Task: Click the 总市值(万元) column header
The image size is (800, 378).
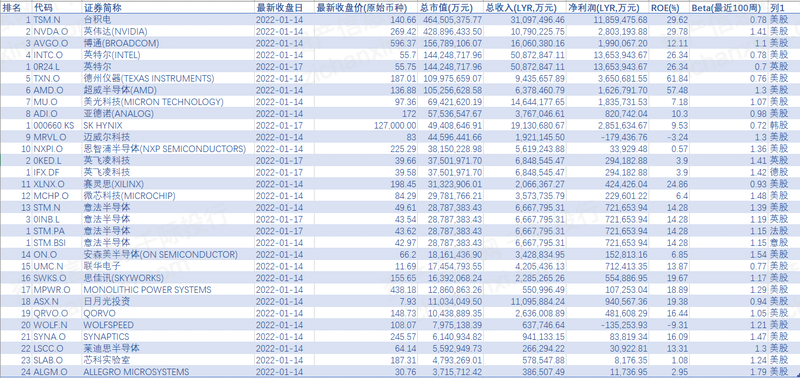Action: [x=446, y=9]
